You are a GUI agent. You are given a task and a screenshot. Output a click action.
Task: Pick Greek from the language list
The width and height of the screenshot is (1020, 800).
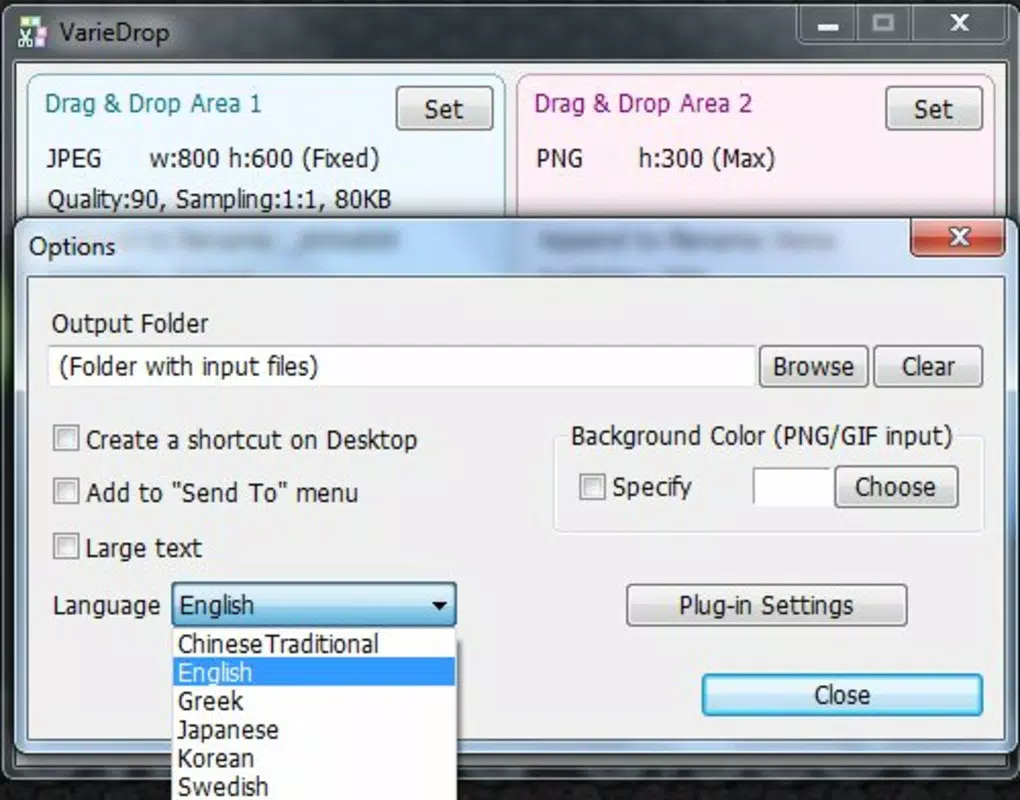click(314, 701)
